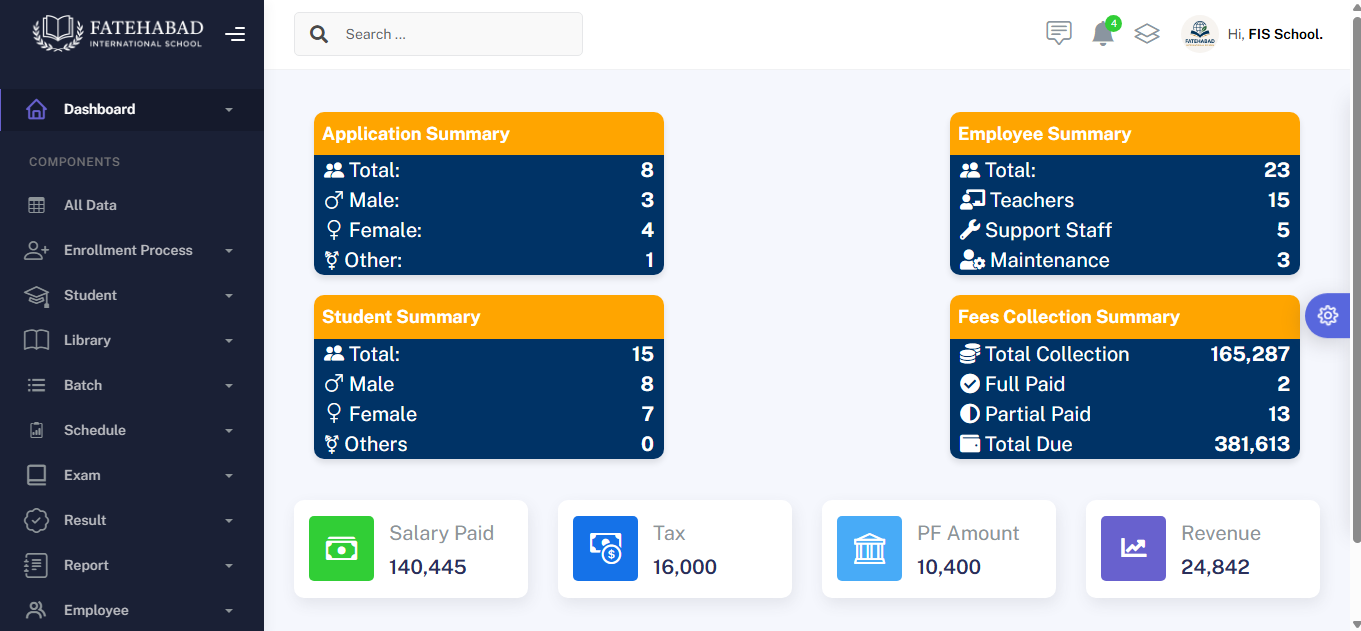
Task: Click the PF Amount bank icon
Action: [x=869, y=549]
